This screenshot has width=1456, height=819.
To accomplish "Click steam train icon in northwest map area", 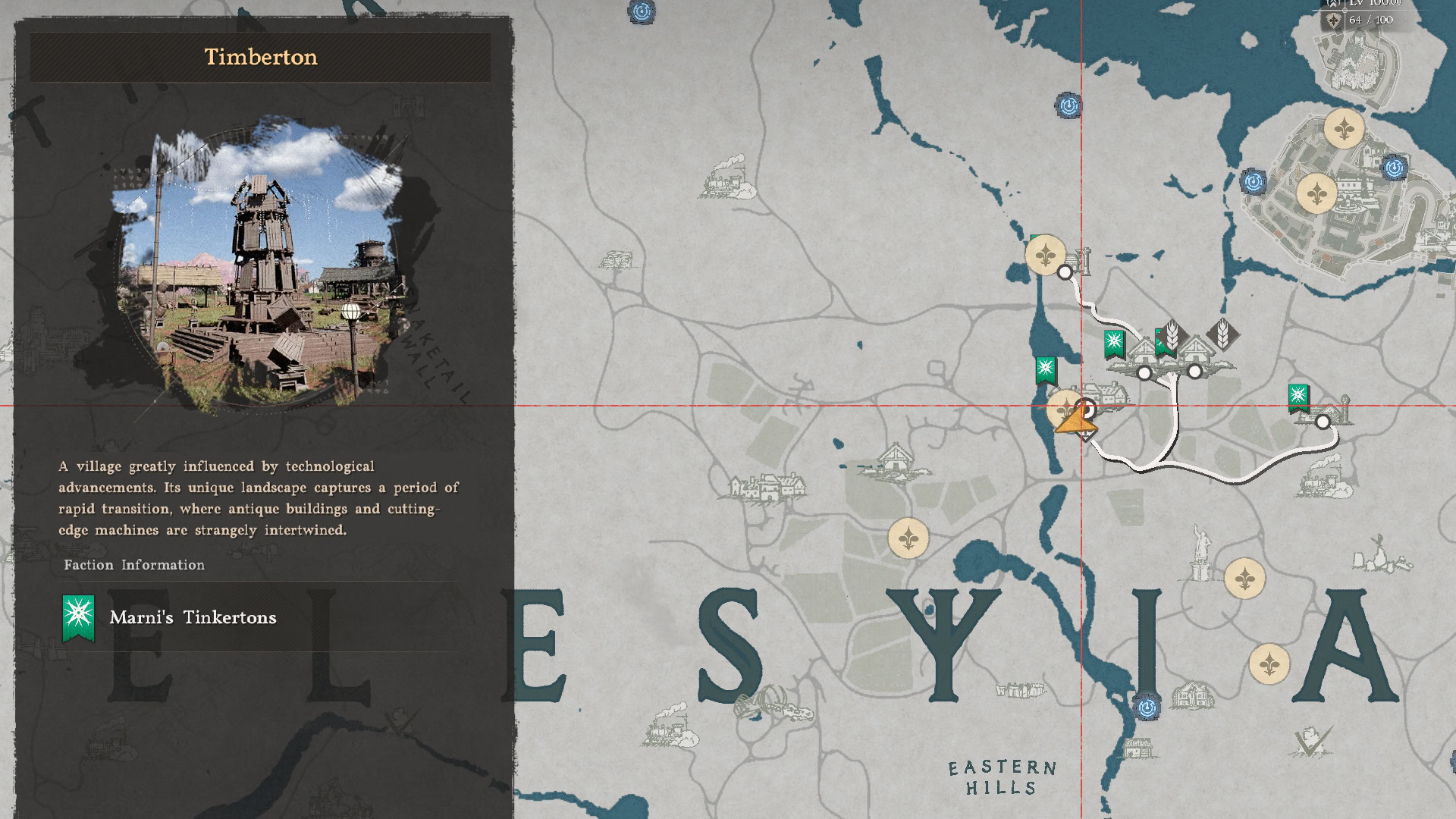I will [728, 177].
